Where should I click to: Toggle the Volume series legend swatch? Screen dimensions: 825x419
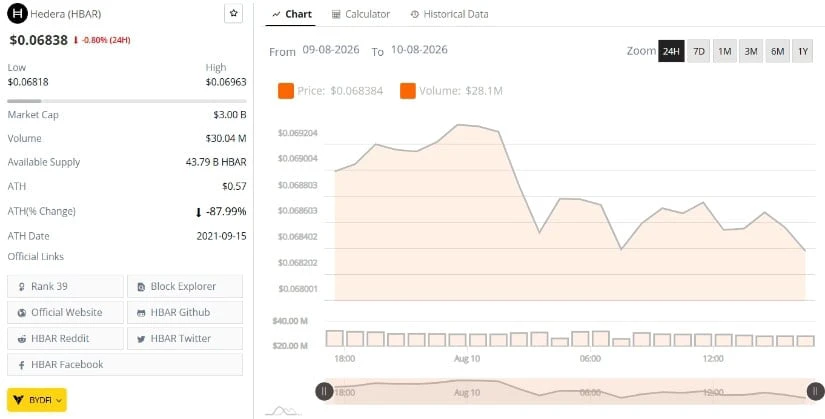408,91
